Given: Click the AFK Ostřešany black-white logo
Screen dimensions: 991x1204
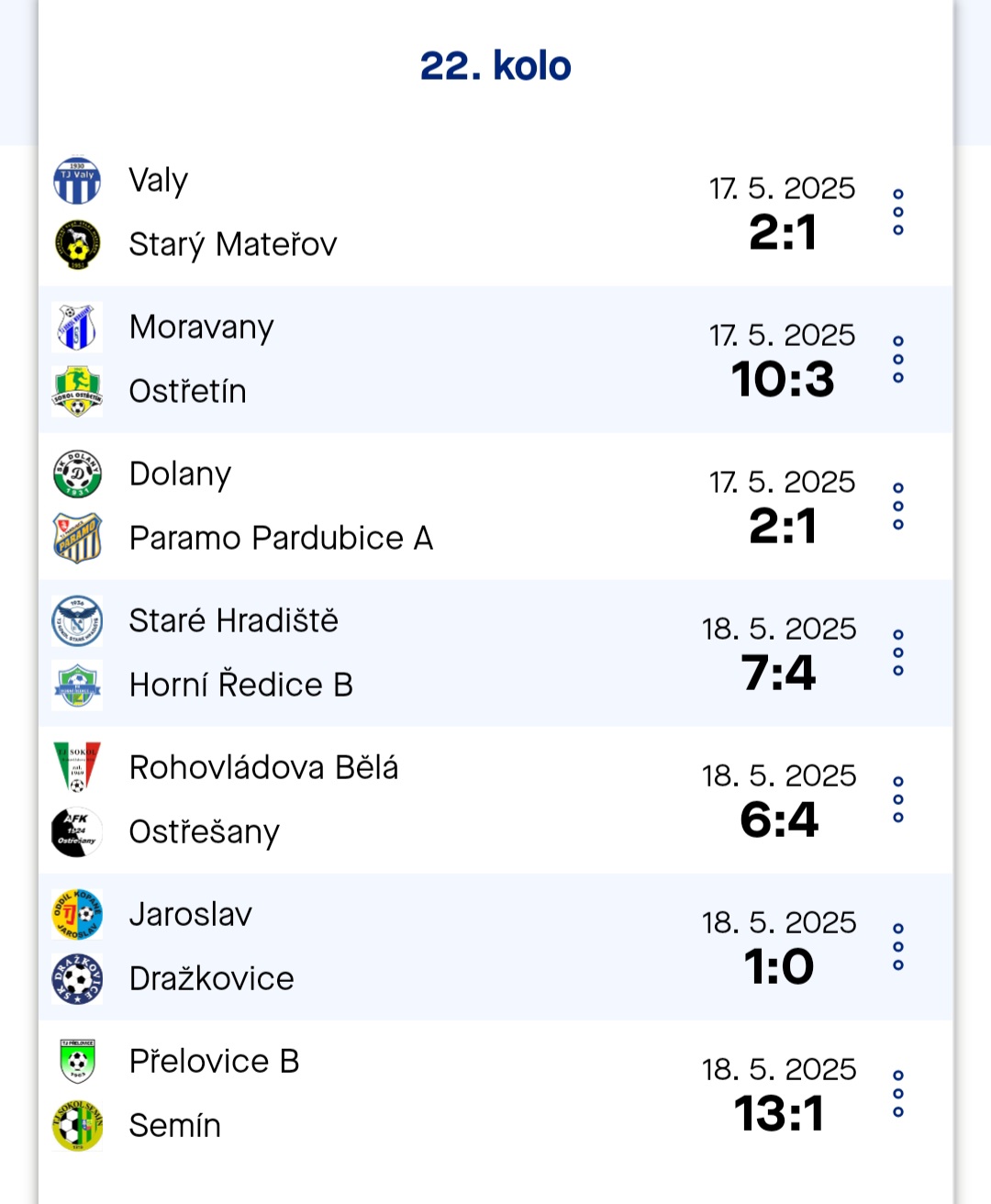Looking at the screenshot, I should point(77,831).
